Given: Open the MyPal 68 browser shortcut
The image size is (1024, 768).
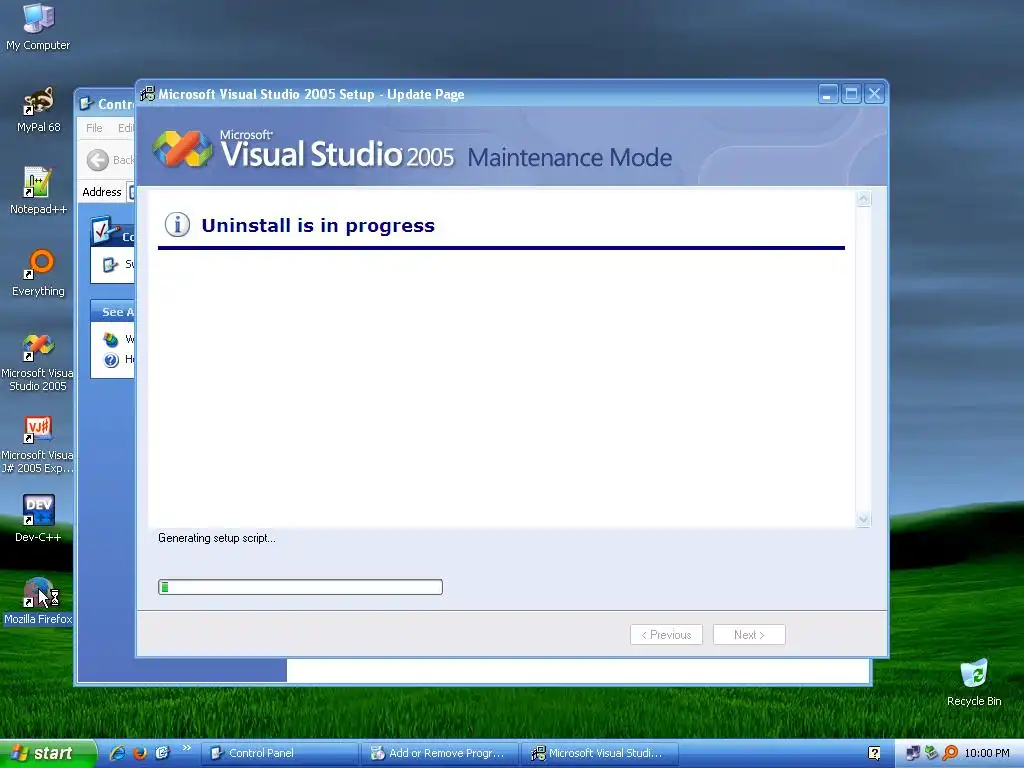Looking at the screenshot, I should point(38,110).
